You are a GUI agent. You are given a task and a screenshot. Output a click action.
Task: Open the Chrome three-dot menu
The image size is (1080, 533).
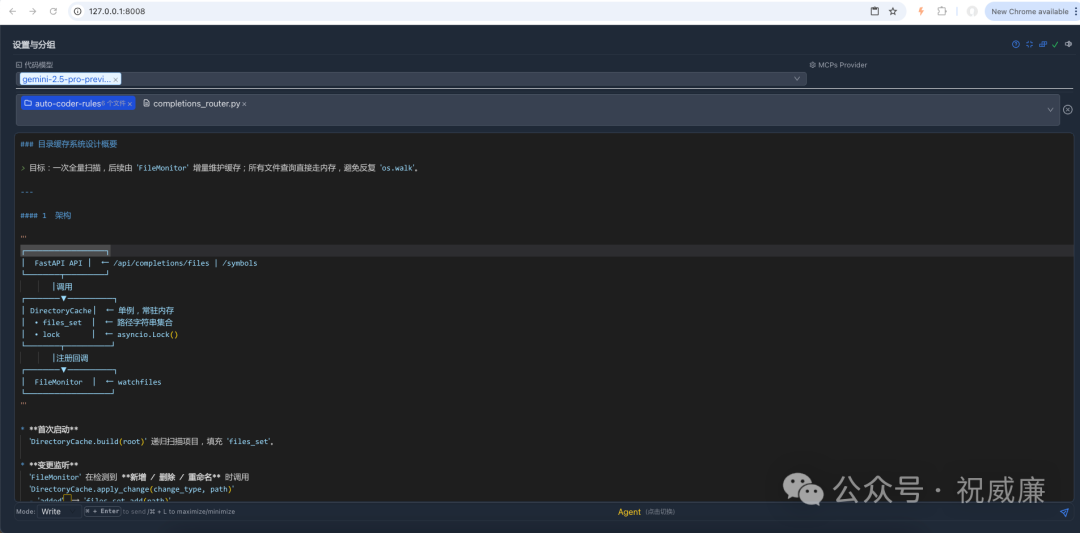1074,11
